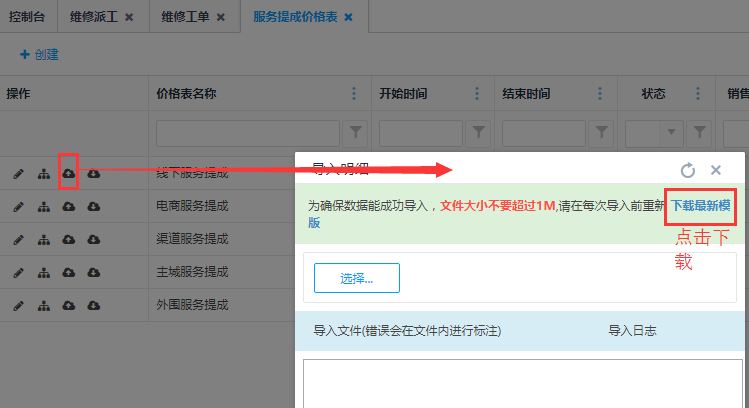Image resolution: width=749 pixels, height=408 pixels.
Task: Switch to the 控制台 tab
Action: click(28, 17)
